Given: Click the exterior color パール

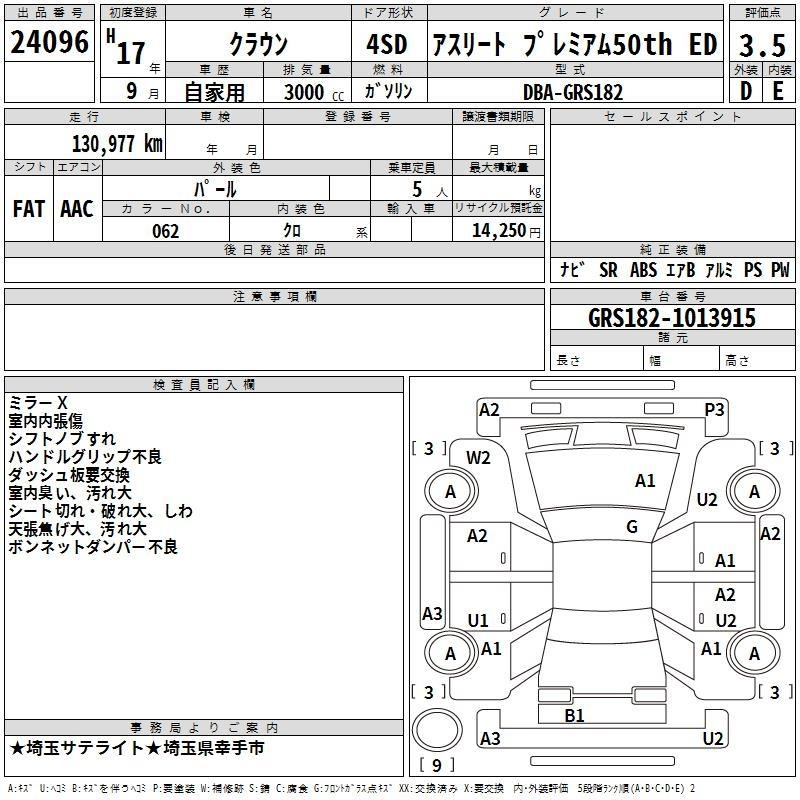Looking at the screenshot, I should pos(215,189).
